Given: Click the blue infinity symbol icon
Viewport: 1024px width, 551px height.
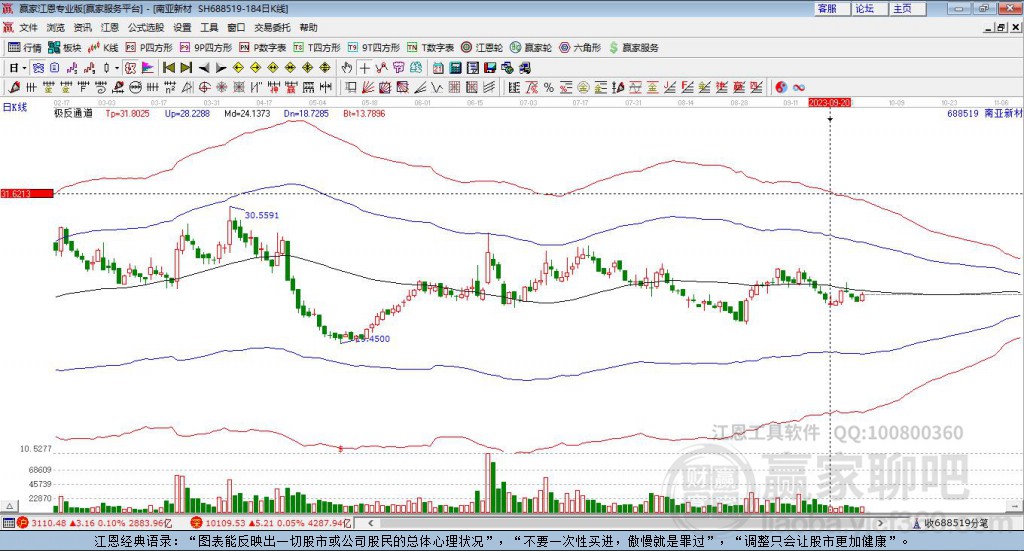Looking at the screenshot, I should click(x=799, y=87).
